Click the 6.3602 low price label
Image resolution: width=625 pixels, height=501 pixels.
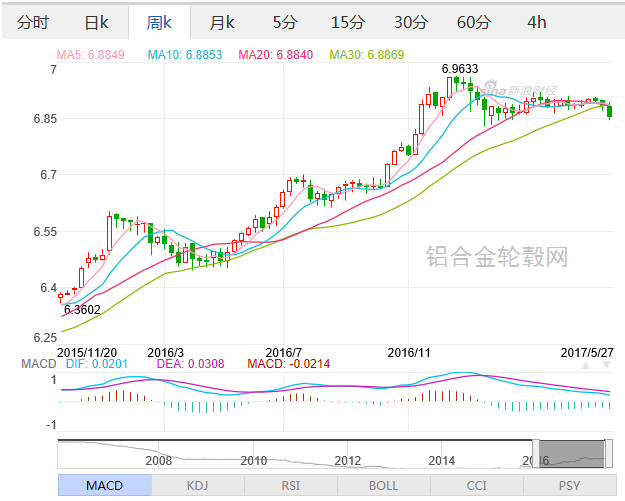pos(82,310)
